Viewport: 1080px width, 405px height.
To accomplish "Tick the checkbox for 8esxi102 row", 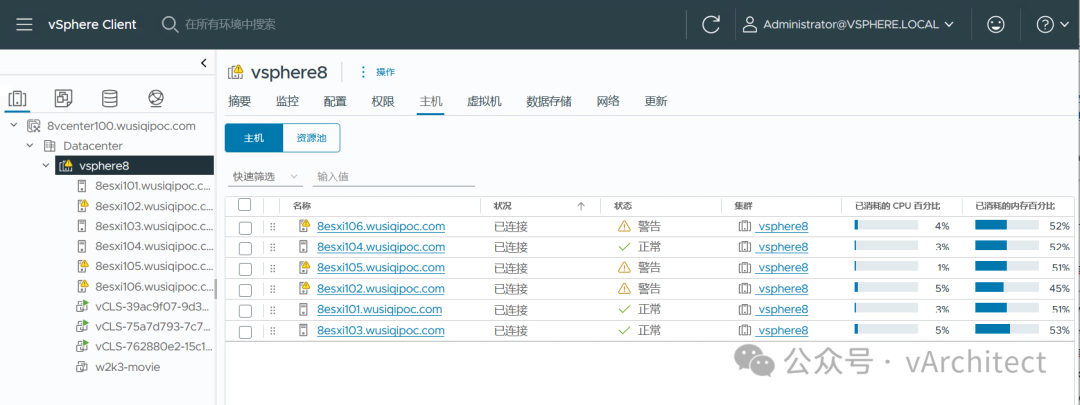I will click(245, 290).
